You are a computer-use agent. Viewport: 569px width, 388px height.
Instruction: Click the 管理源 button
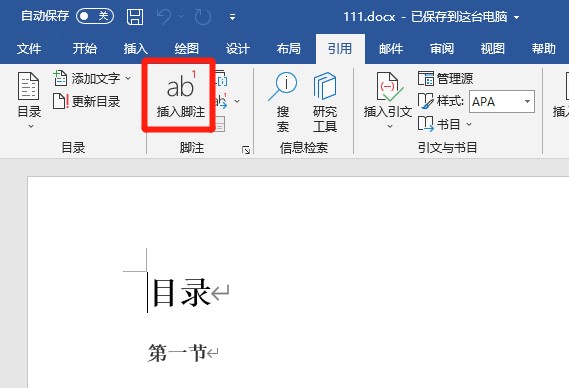click(445, 78)
